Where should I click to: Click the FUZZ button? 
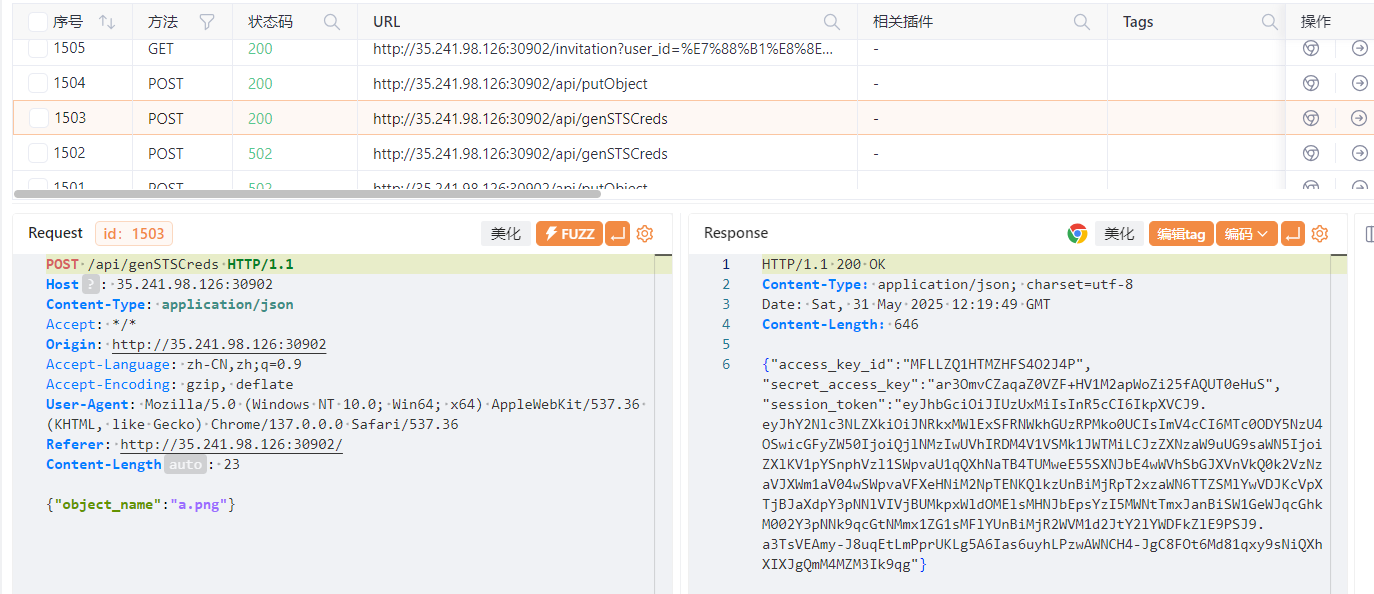(568, 234)
